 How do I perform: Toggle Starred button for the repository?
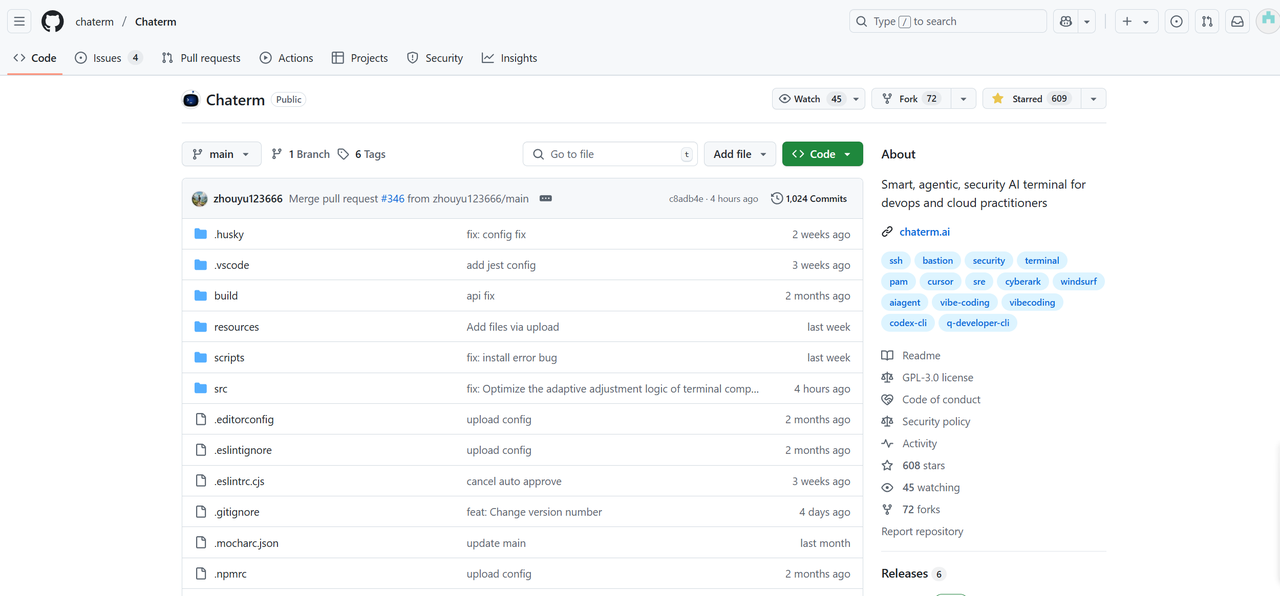1029,99
